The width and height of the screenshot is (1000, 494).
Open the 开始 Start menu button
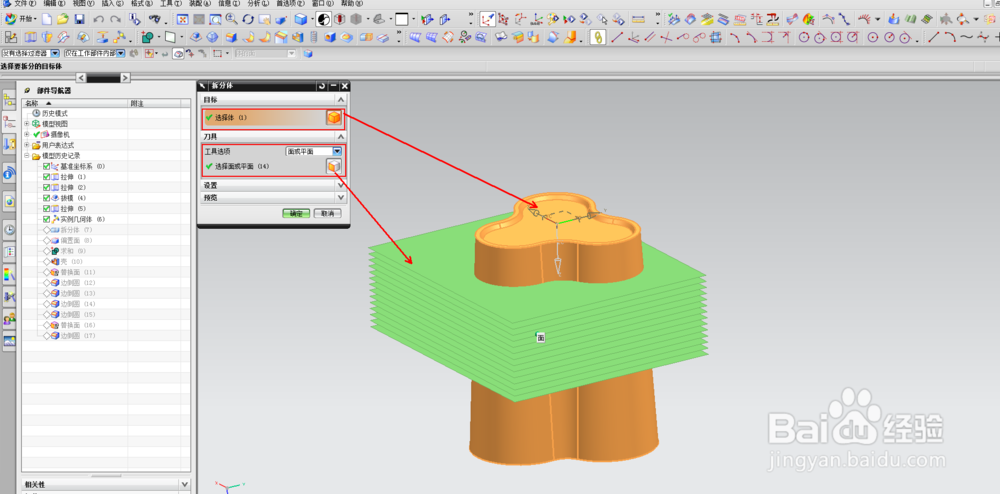pyautogui.click(x=21, y=19)
